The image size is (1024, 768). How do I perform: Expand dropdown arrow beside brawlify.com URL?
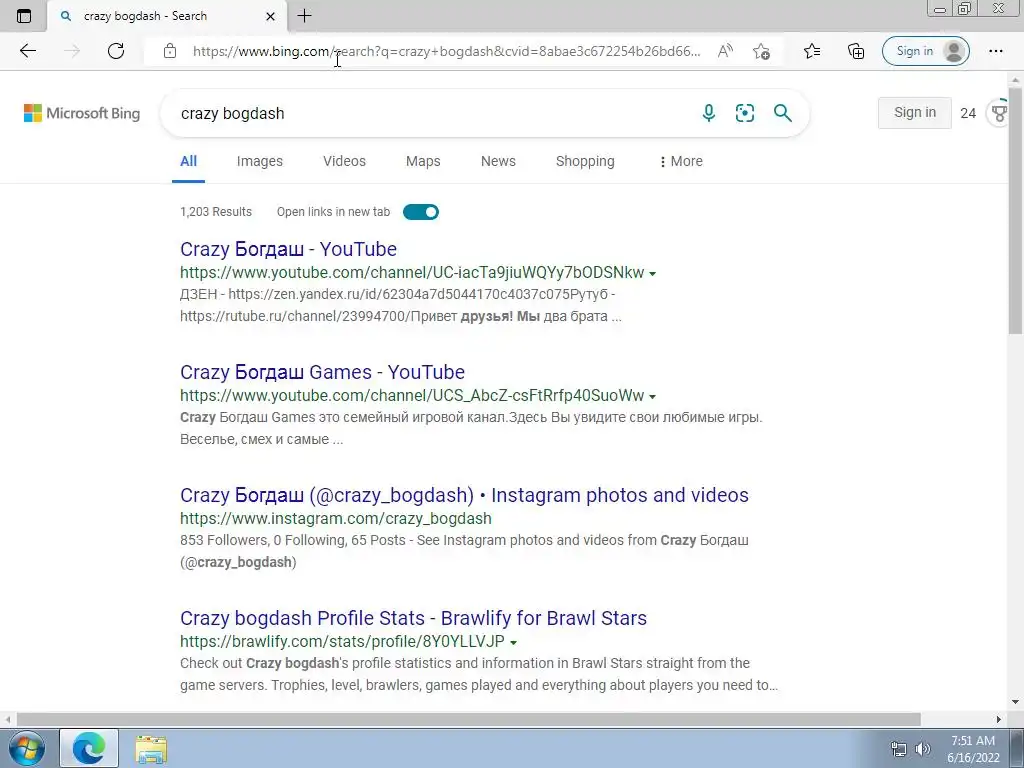pos(513,643)
